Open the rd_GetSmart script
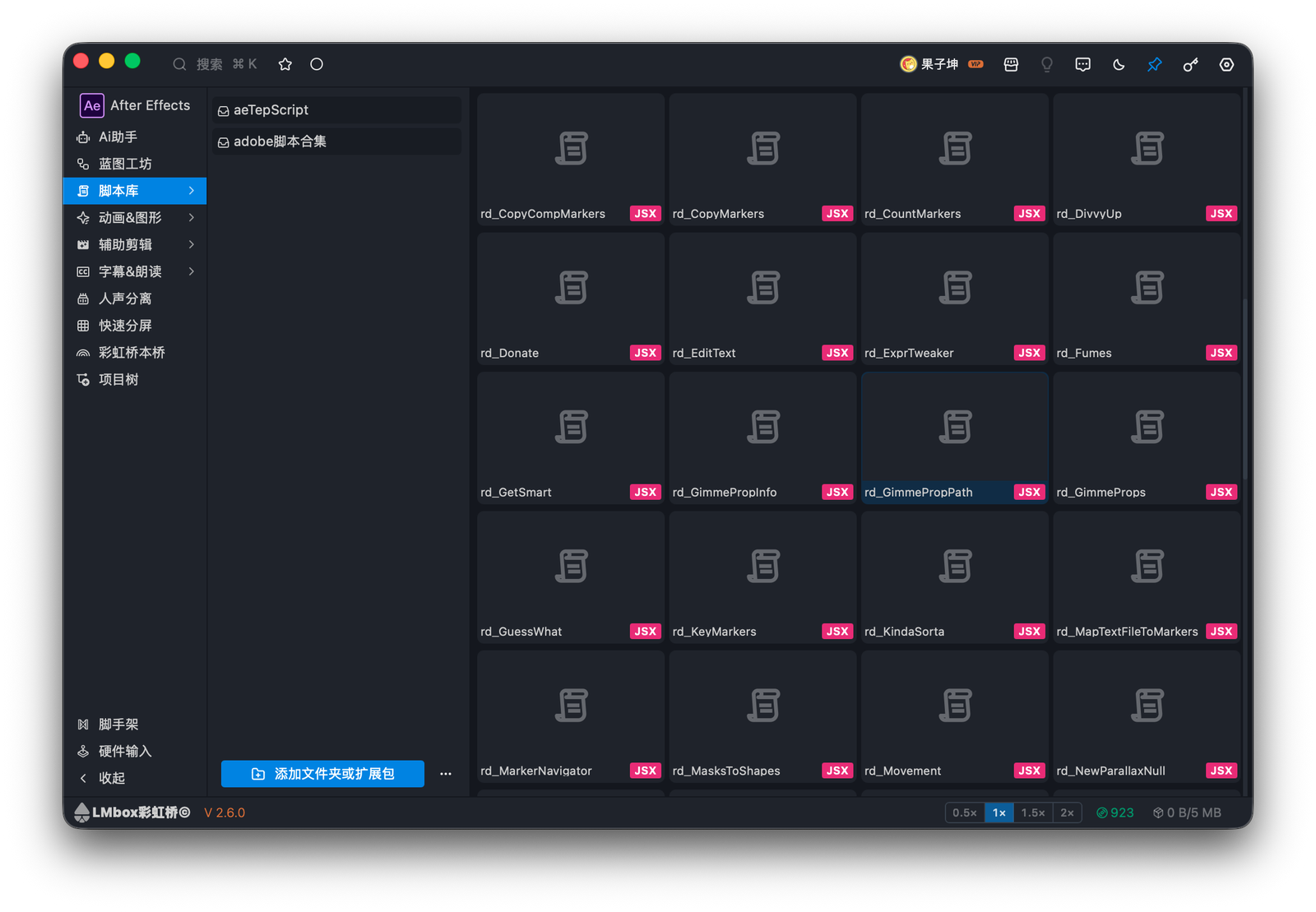Screen dimensions: 1316x912 pos(571,438)
